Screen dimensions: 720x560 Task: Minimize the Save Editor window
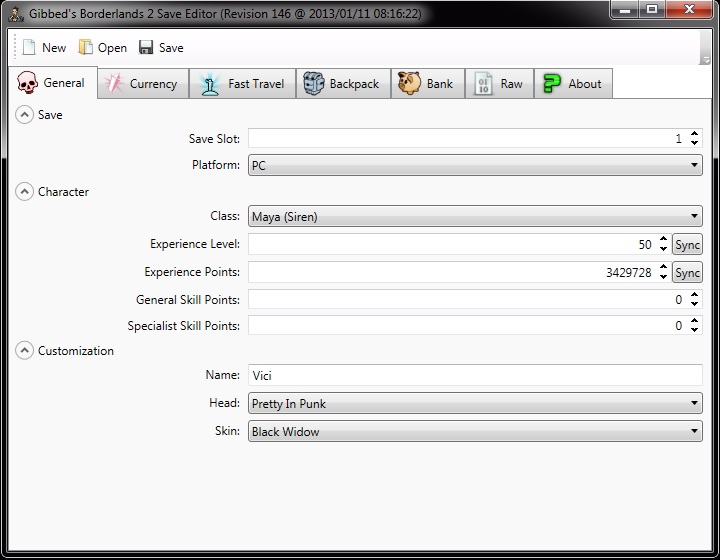click(x=625, y=10)
